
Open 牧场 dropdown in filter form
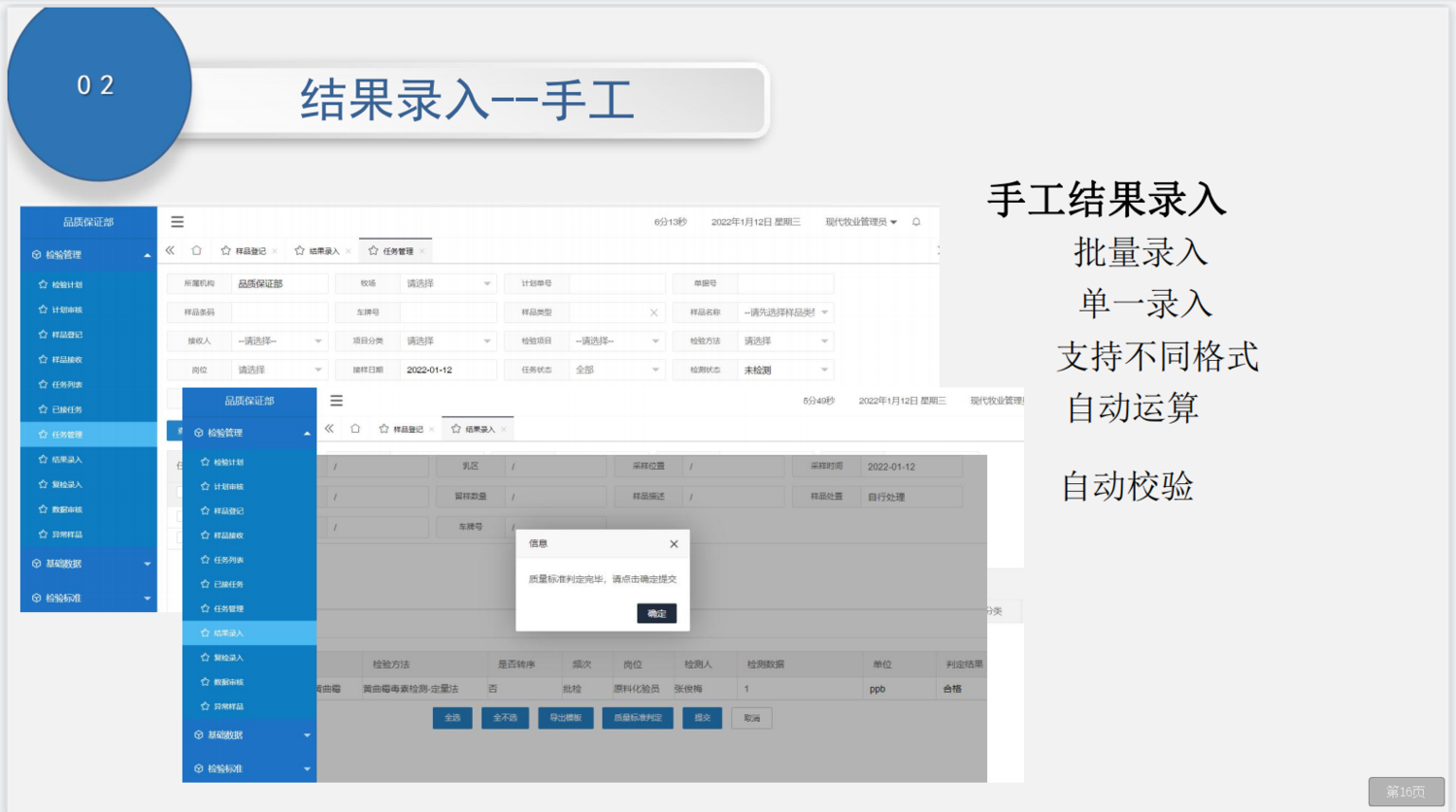point(448,284)
